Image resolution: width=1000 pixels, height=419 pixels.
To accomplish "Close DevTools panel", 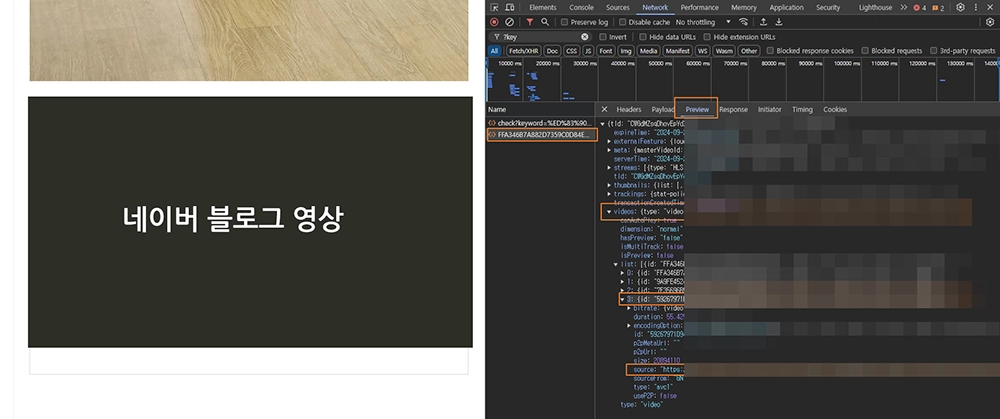I will [990, 8].
